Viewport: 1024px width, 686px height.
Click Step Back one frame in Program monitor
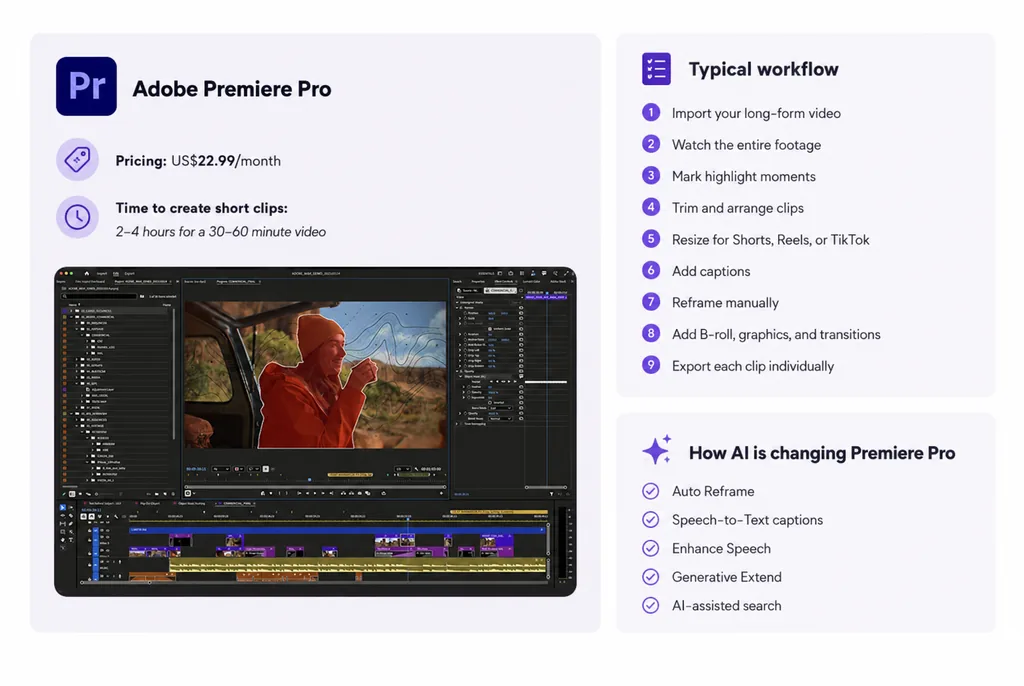307,493
